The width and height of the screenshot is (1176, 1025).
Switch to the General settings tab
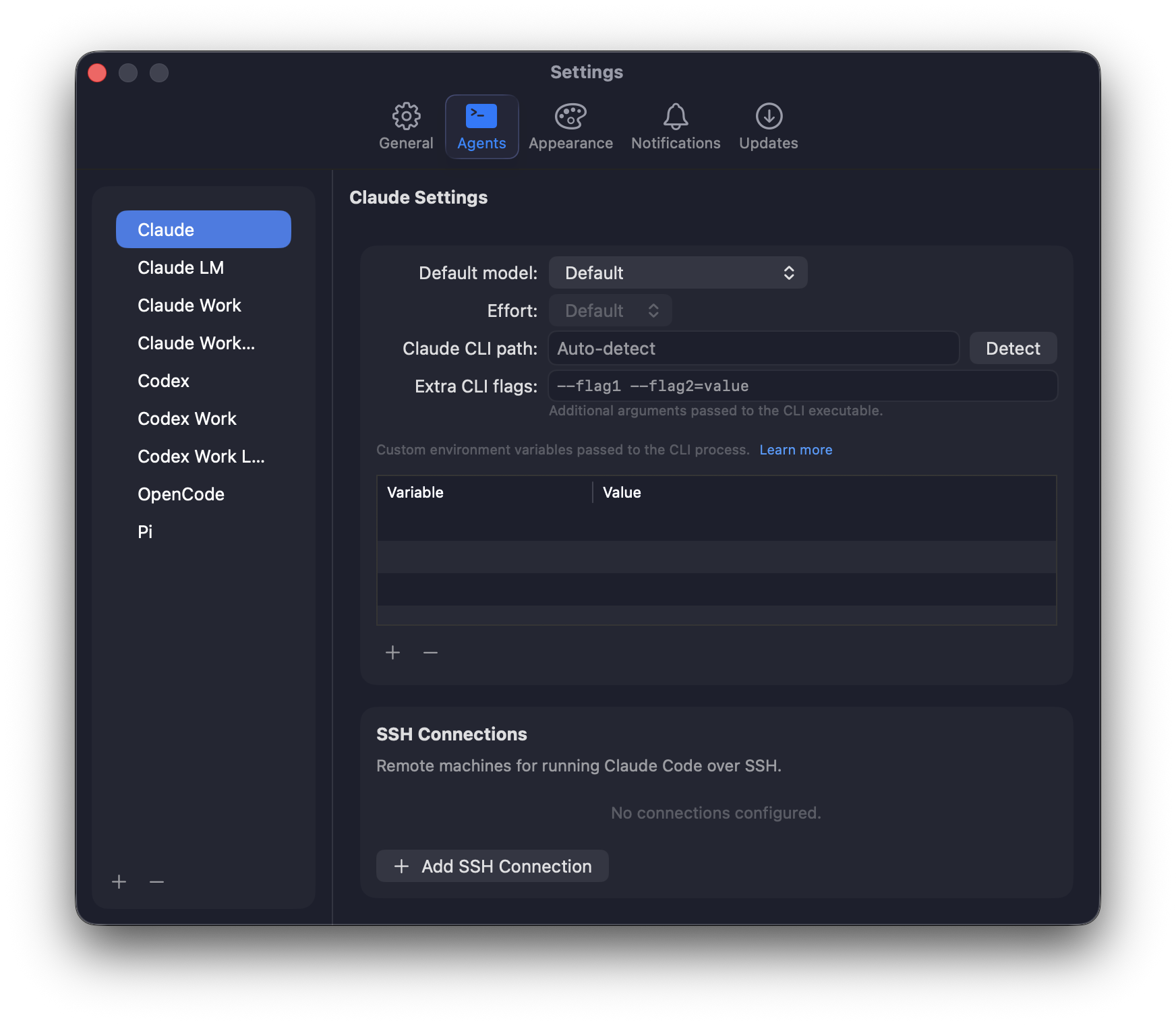click(x=405, y=127)
